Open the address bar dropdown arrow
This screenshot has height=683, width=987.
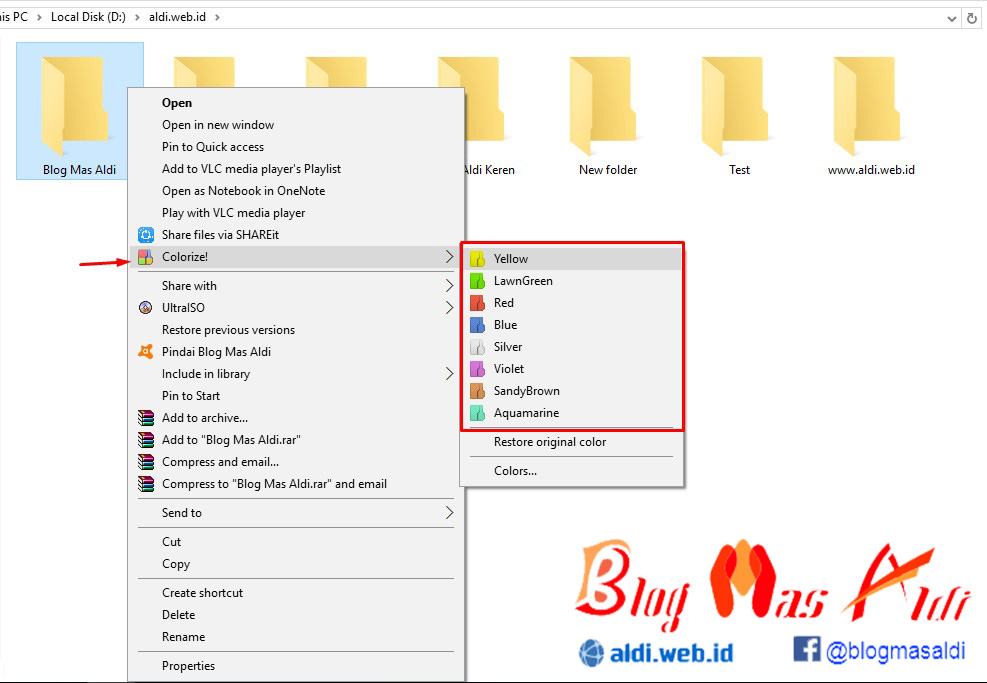click(950, 16)
